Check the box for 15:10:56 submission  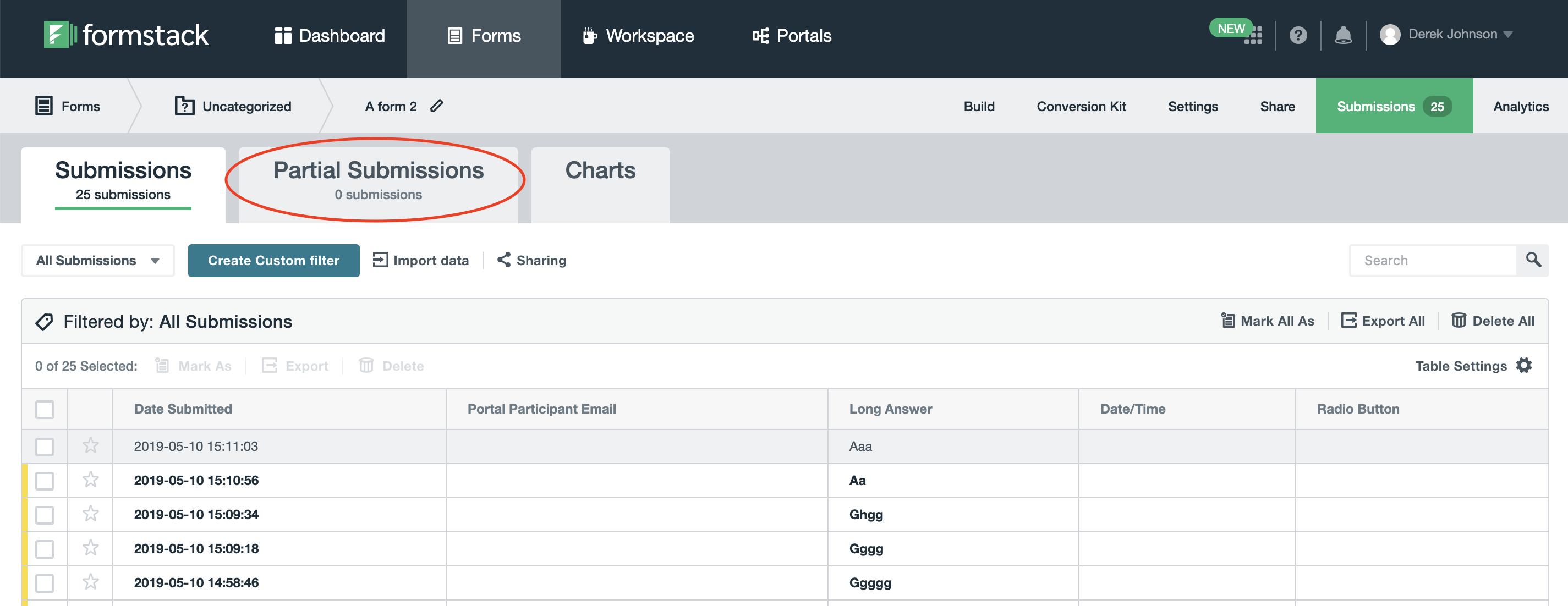pyautogui.click(x=45, y=481)
